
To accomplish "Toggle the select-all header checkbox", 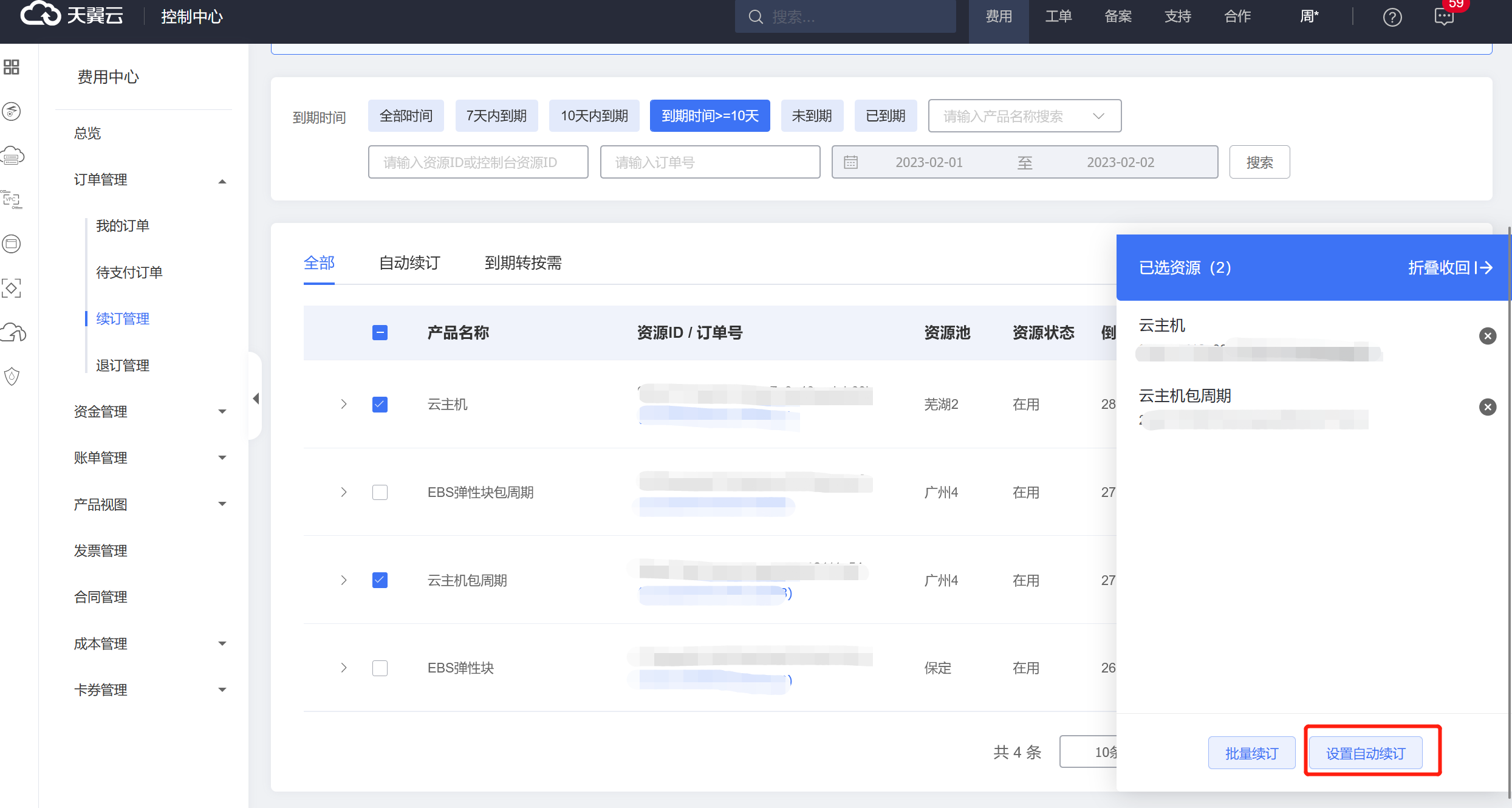I will (380, 333).
